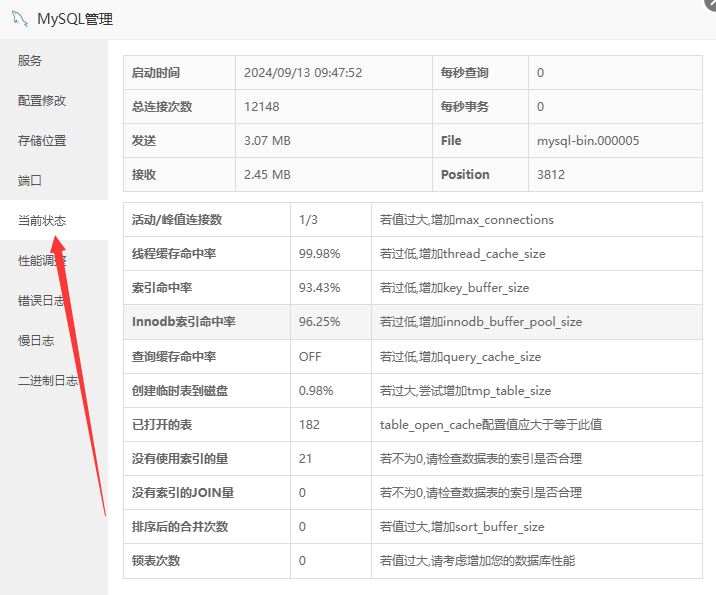Viewport: 716px width, 595px height.
Task: Click the 活动/峰值连接数 row label
Action: [x=177, y=220]
